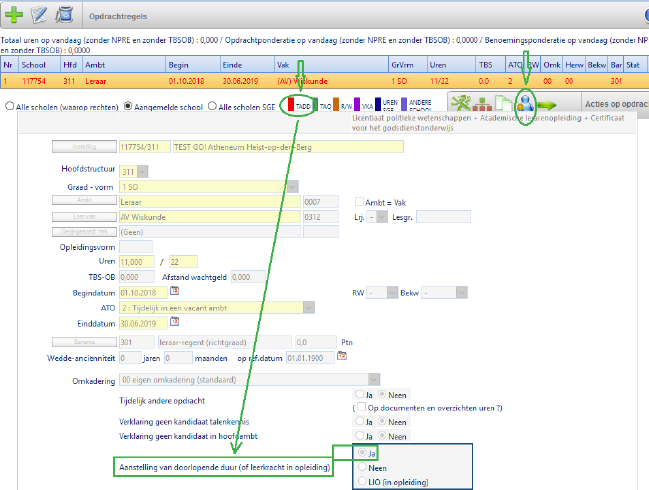This screenshot has height=490, width=649.
Task: Click the copy documents icon
Action: [x=504, y=103]
